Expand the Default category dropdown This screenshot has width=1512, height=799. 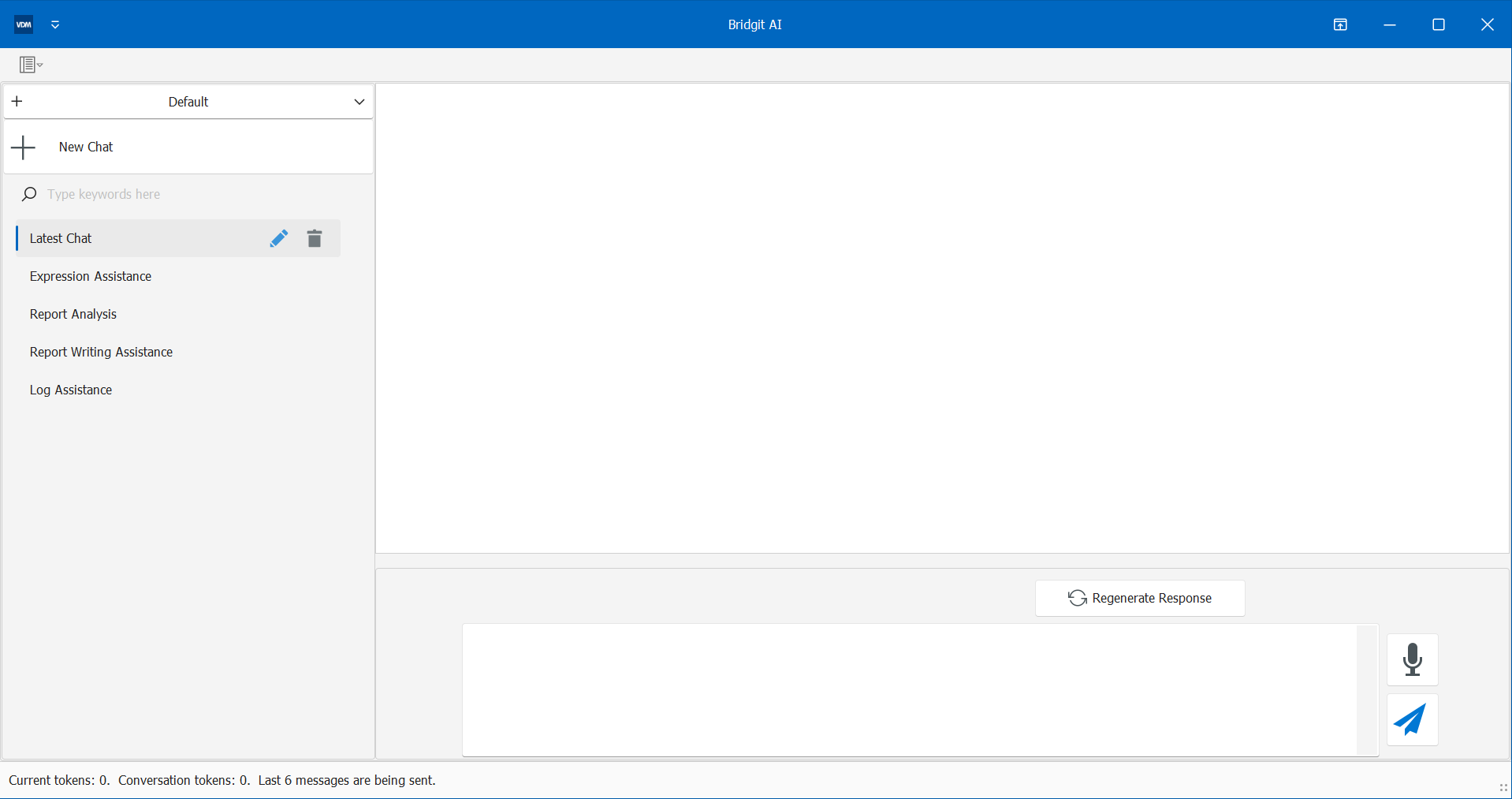point(359,102)
